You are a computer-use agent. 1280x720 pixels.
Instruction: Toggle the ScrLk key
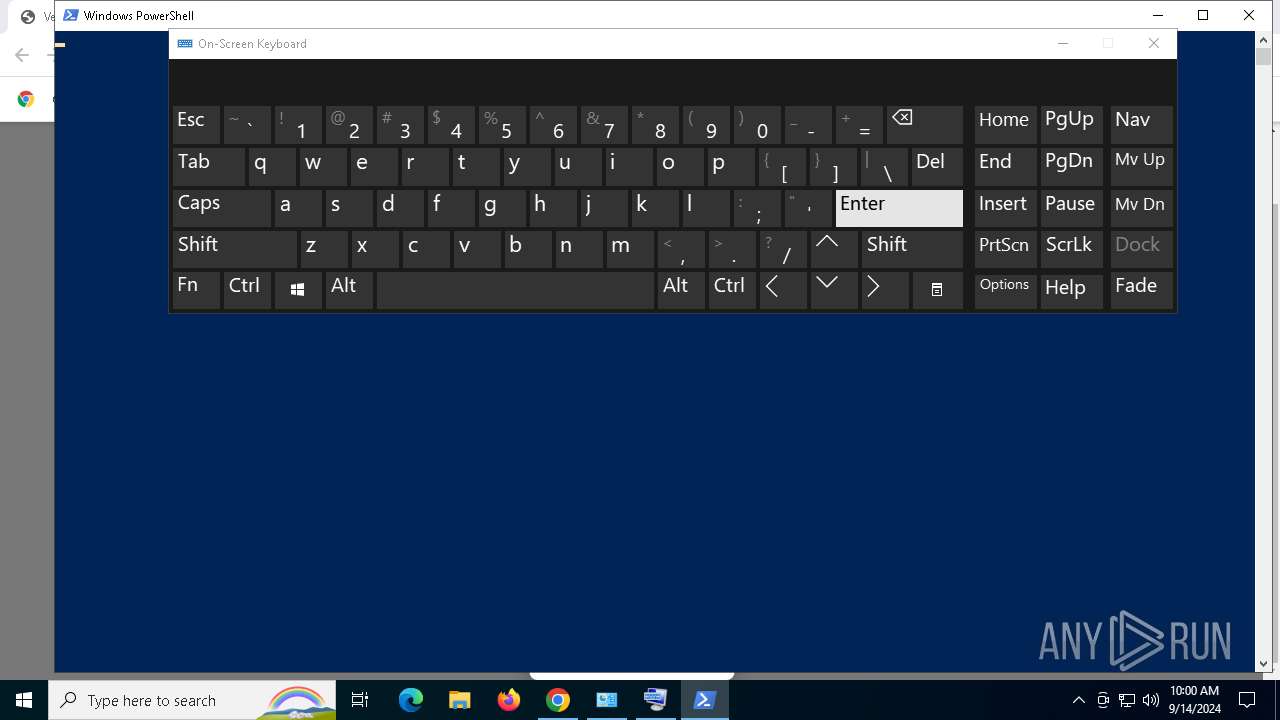(x=1071, y=249)
